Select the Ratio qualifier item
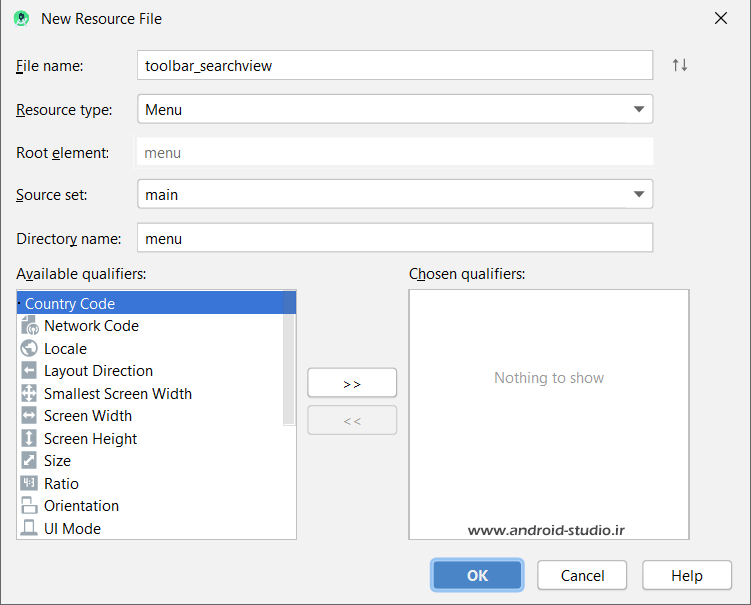This screenshot has width=751, height=605. [x=61, y=484]
